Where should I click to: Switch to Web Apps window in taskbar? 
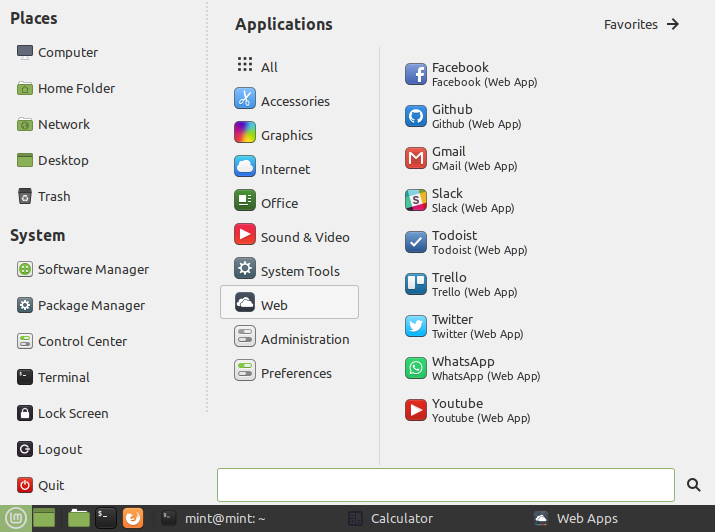(576, 518)
